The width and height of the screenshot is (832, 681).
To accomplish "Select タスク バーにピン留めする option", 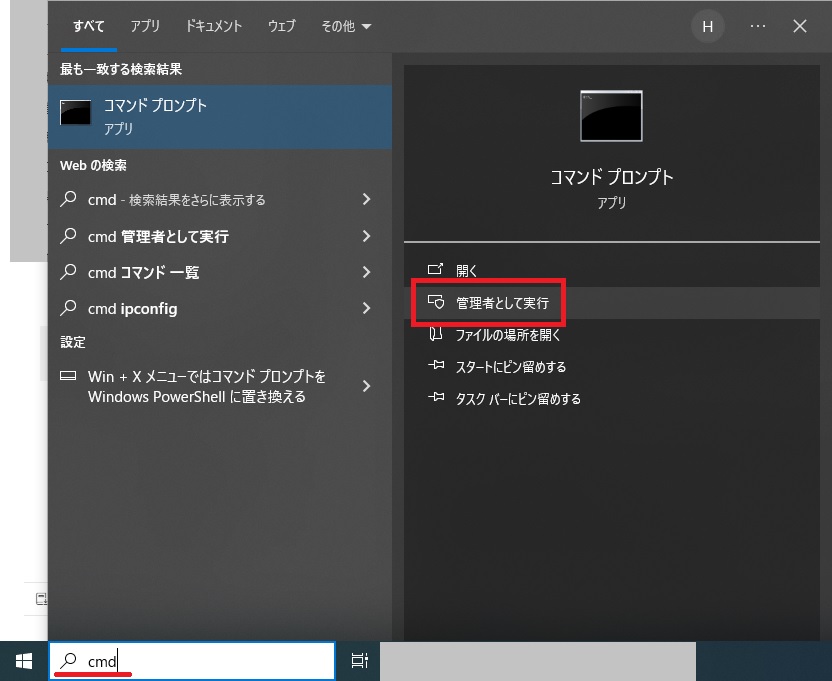I will point(517,399).
